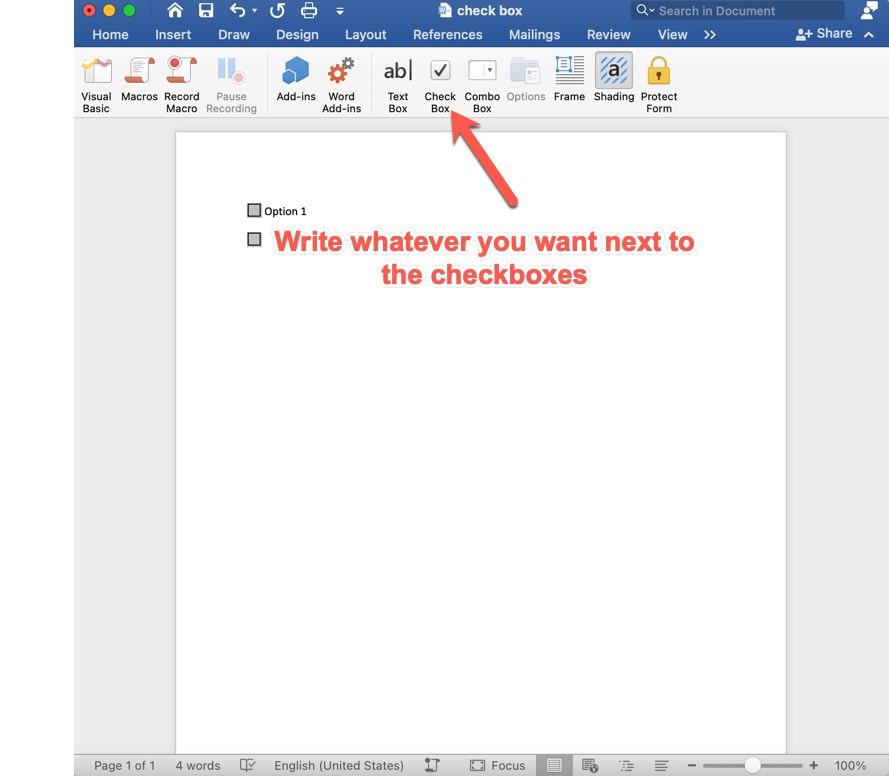Switch to Outline view
The width and height of the screenshot is (889, 776).
point(626,765)
